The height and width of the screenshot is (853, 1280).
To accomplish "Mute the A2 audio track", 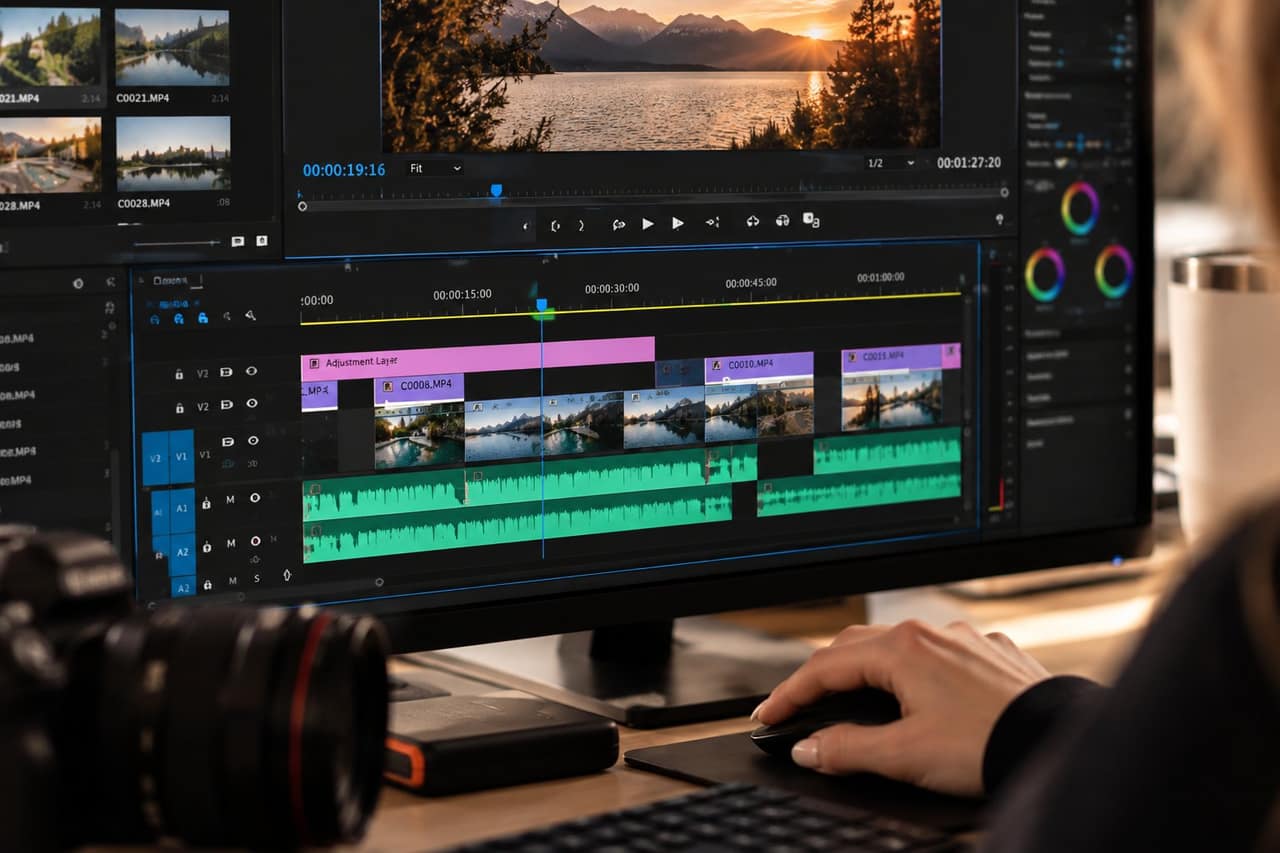I will point(231,543).
